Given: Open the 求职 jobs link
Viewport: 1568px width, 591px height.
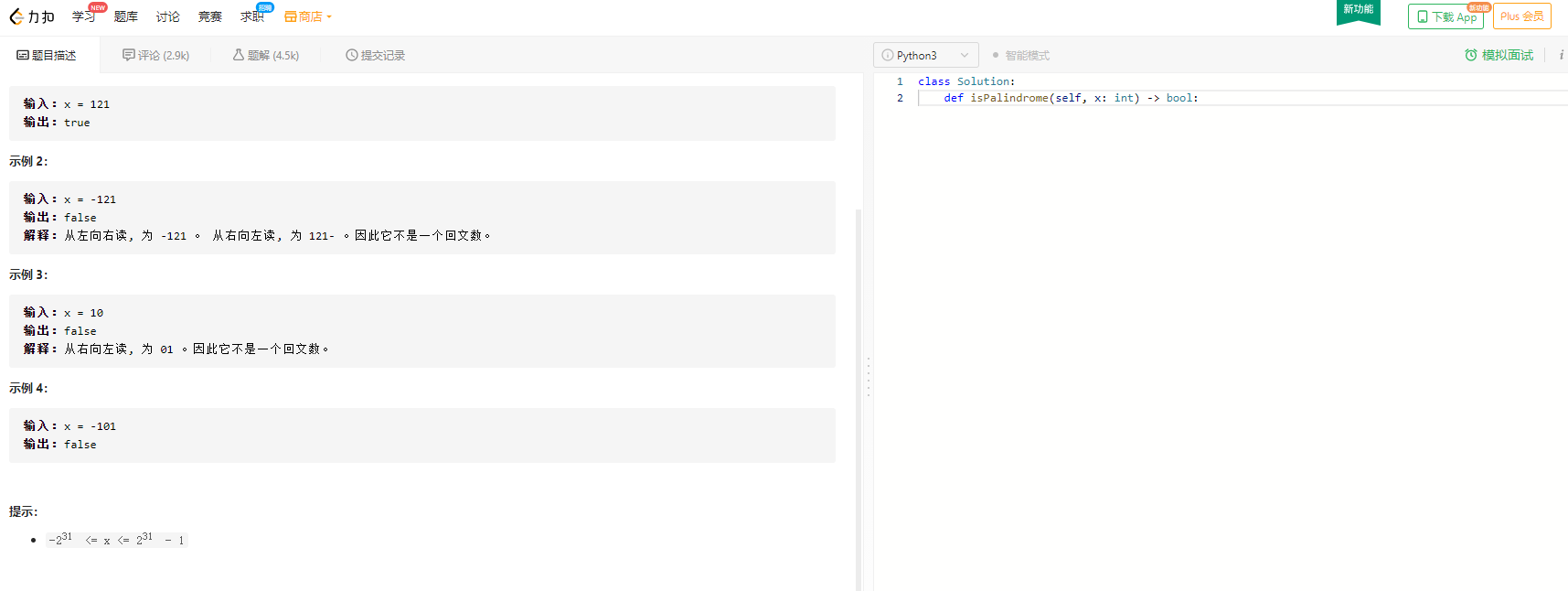Looking at the screenshot, I should (x=251, y=16).
